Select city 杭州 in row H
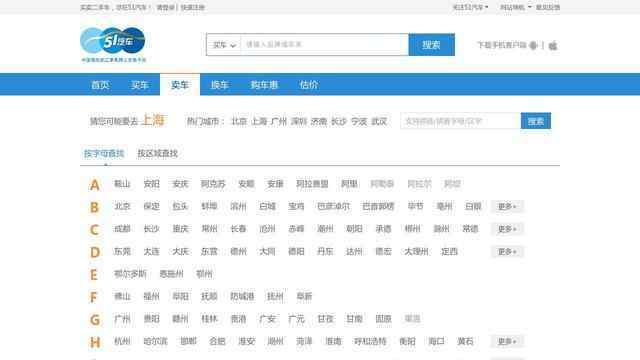Screen dimensions: 640x360 click(x=122, y=341)
